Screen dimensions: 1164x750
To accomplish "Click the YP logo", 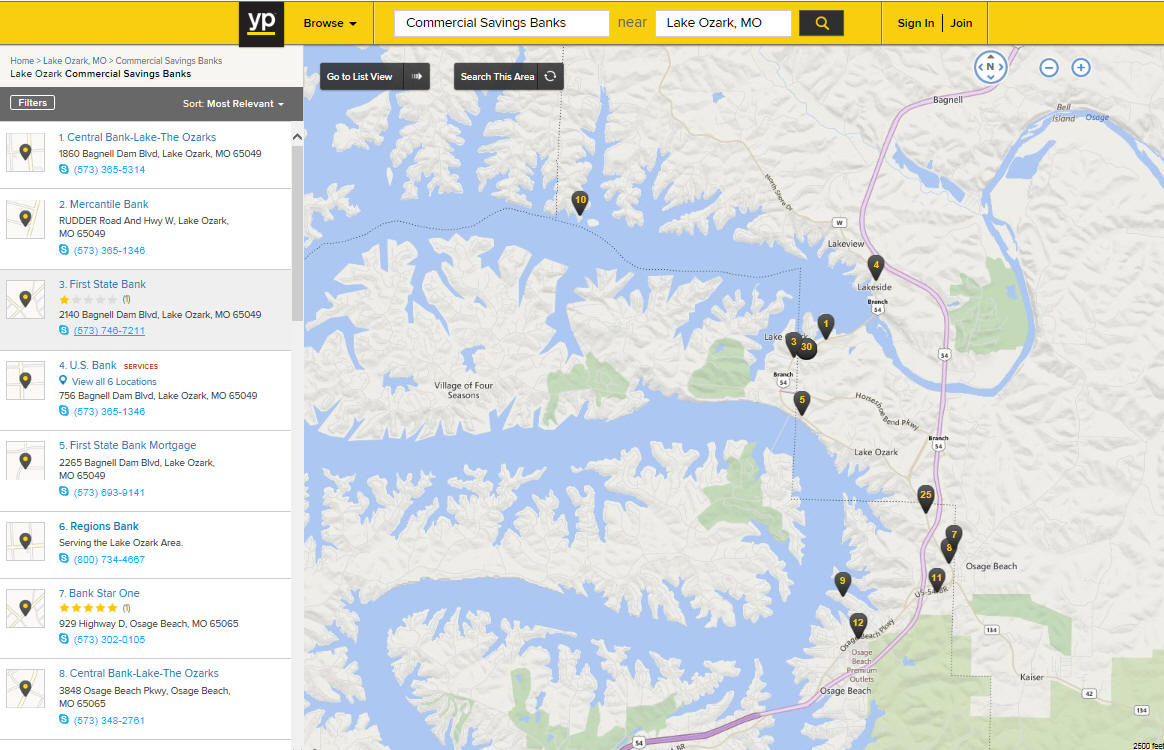I will [261, 24].
